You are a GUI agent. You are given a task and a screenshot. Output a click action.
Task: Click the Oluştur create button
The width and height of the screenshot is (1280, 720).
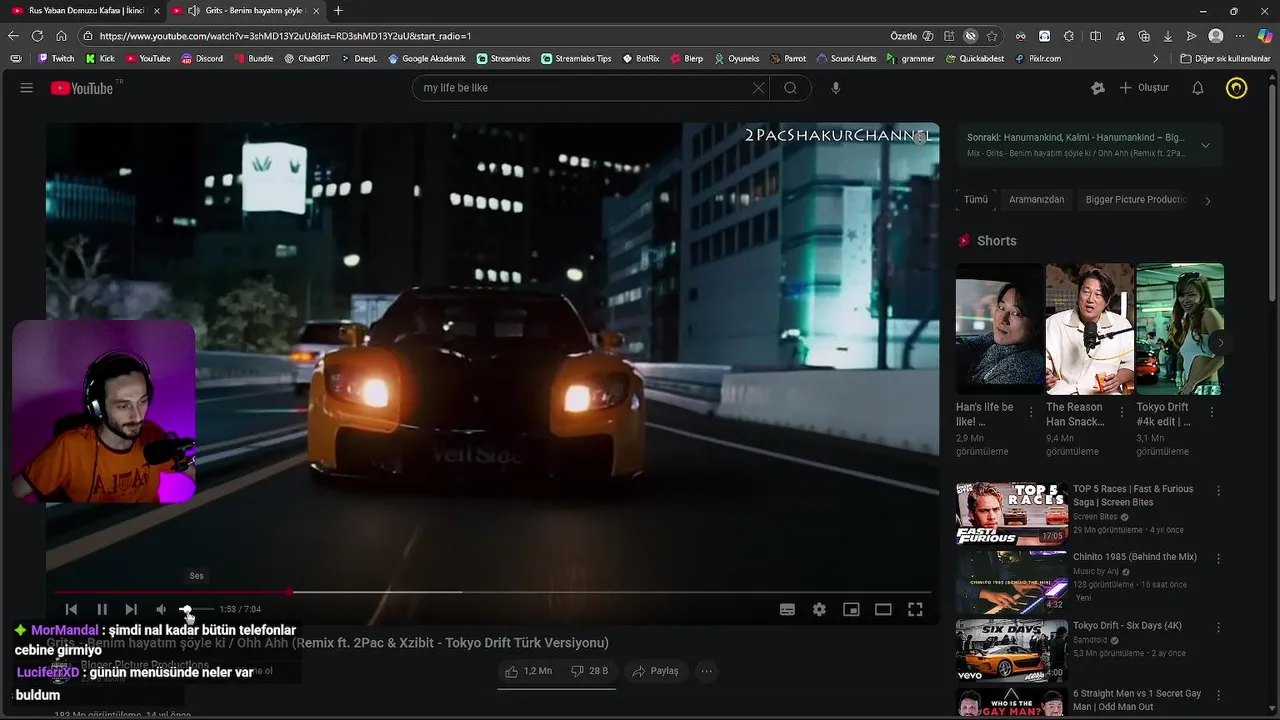coord(1144,88)
